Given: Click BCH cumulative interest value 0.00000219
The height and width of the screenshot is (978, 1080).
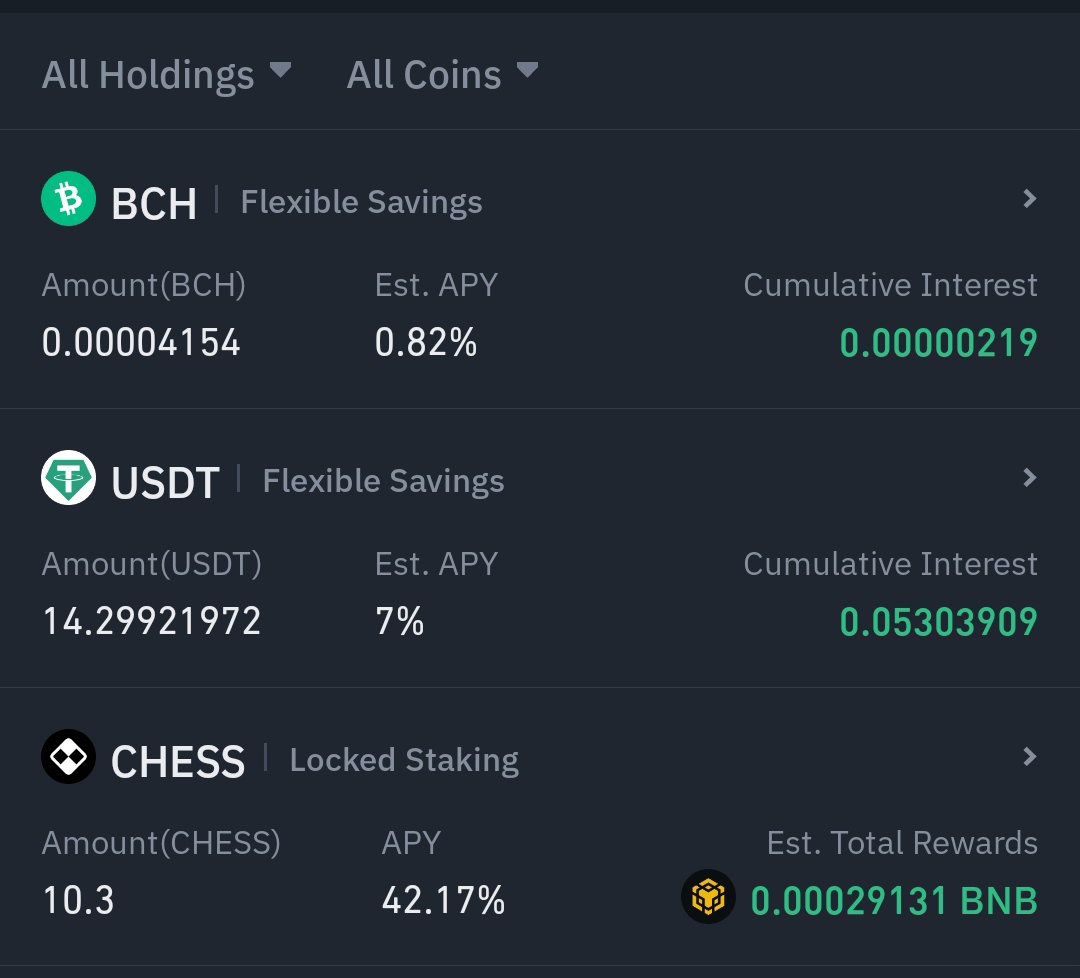Looking at the screenshot, I should point(938,343).
